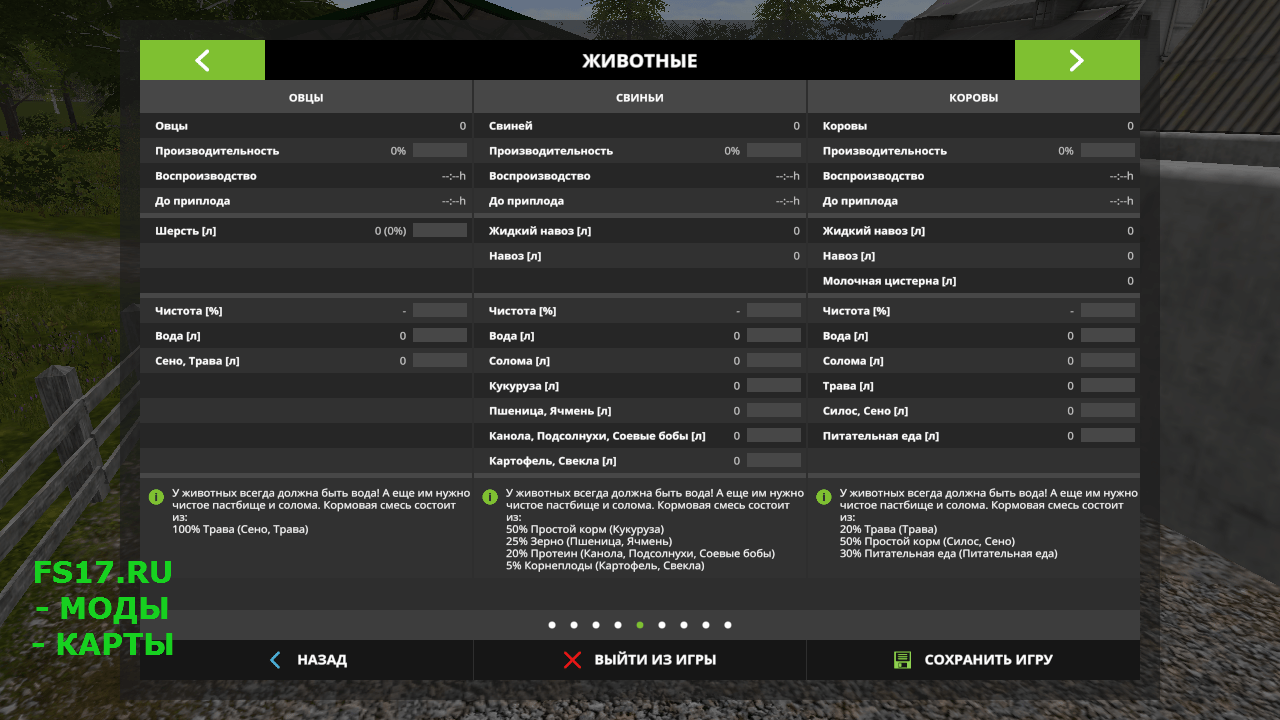Click cows Солома [л] label
This screenshot has width=1280, height=720.
coord(854,361)
